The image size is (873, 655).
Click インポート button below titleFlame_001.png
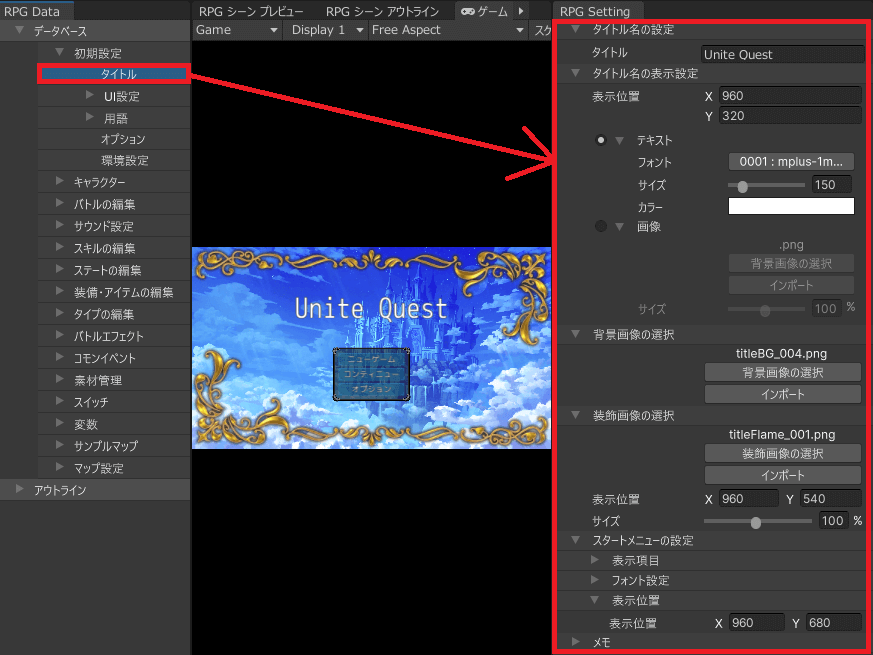coord(782,475)
